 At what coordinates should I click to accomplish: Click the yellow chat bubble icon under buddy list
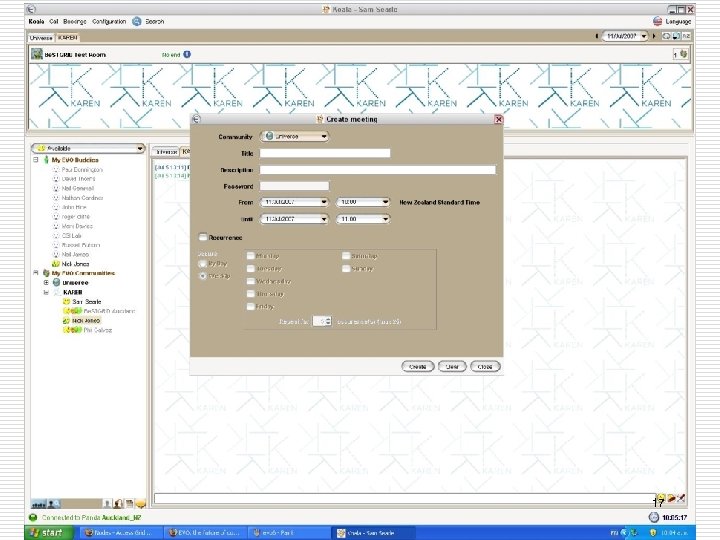pos(141,504)
